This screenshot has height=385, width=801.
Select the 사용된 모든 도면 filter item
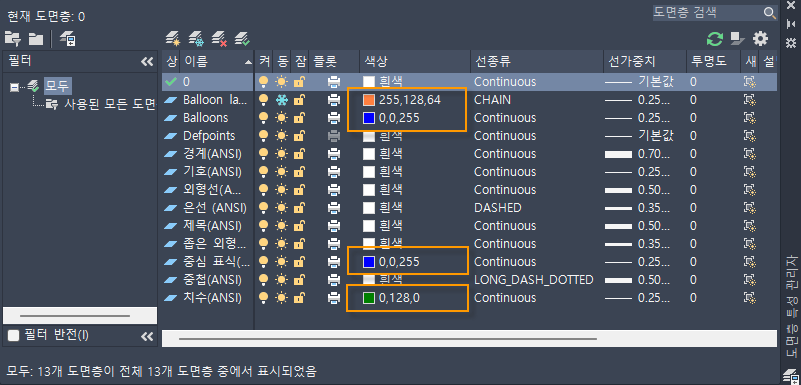click(x=109, y=105)
